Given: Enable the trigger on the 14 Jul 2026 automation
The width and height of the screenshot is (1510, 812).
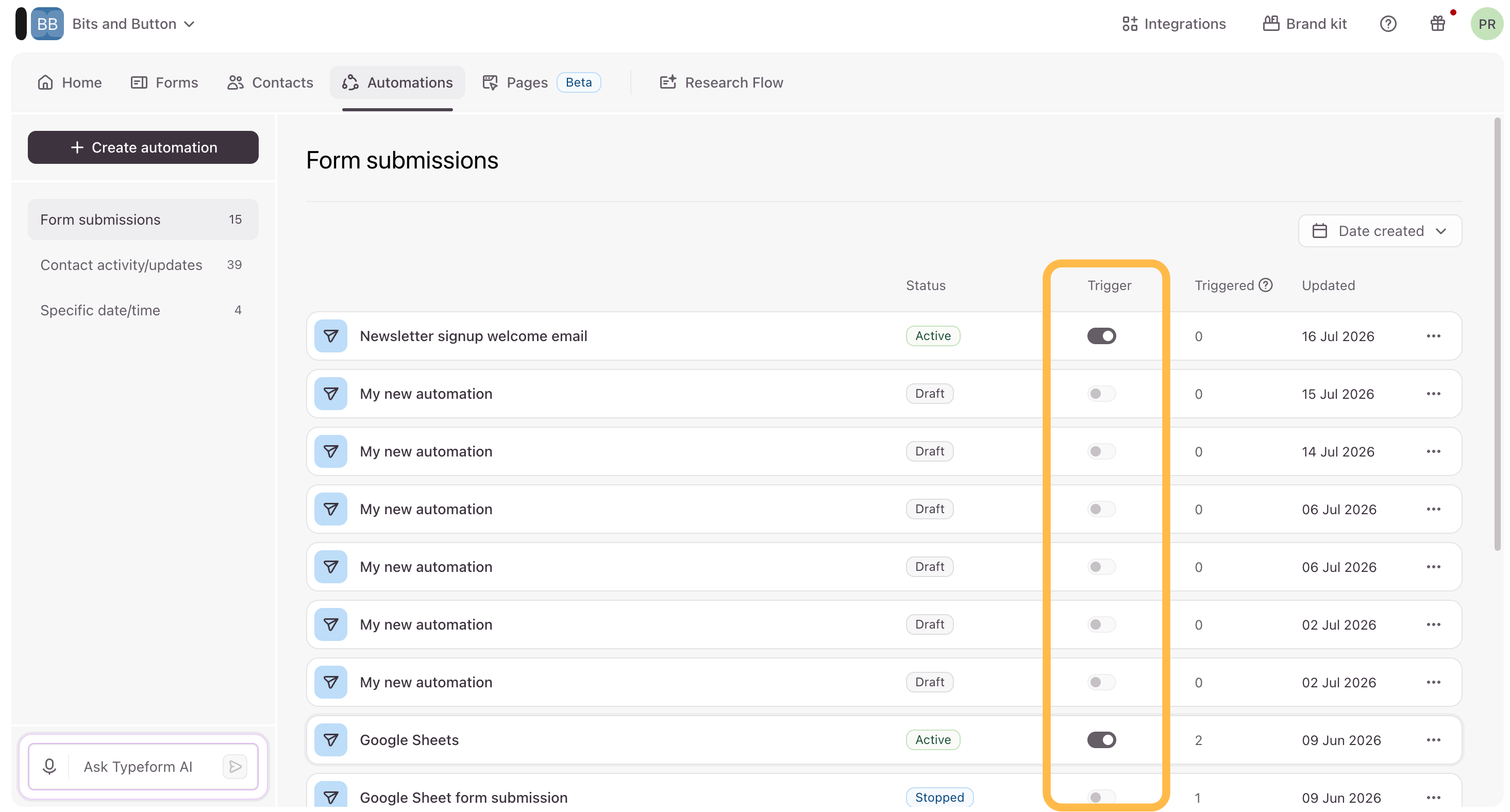Looking at the screenshot, I should pyautogui.click(x=1101, y=451).
